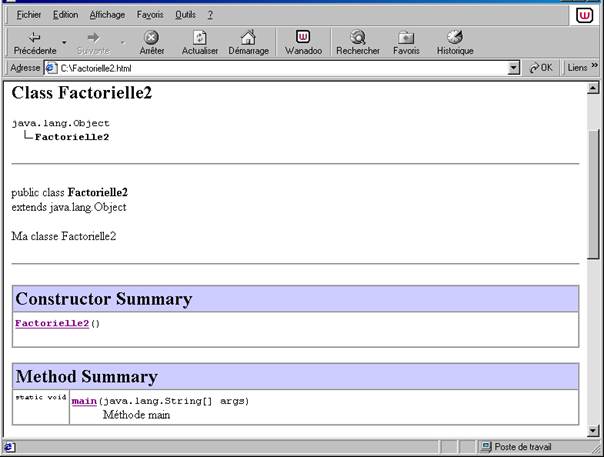Open the Outils menu

pos(185,15)
